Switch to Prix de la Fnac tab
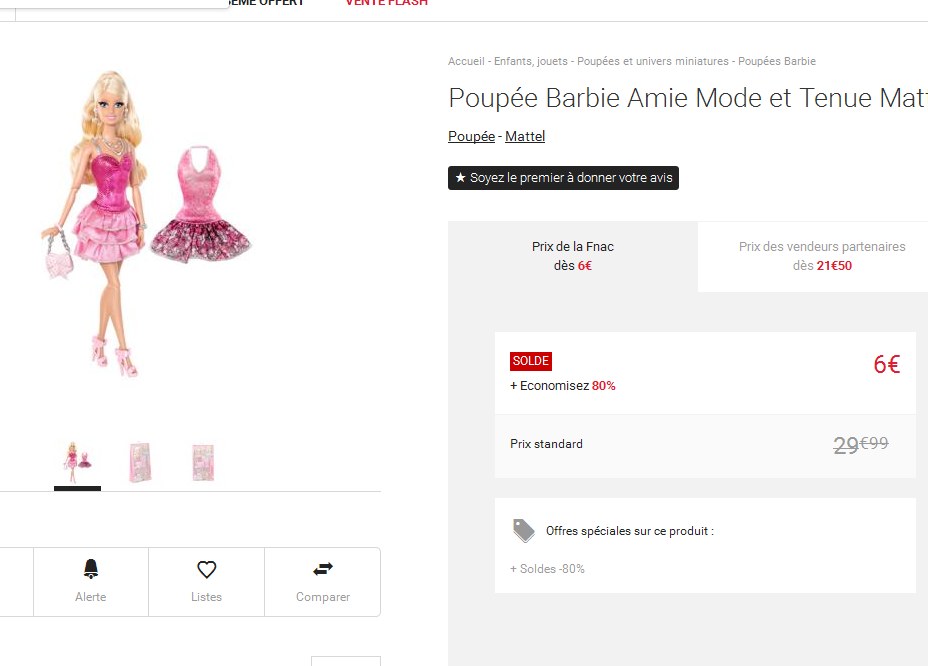This screenshot has width=928, height=666. [x=572, y=256]
